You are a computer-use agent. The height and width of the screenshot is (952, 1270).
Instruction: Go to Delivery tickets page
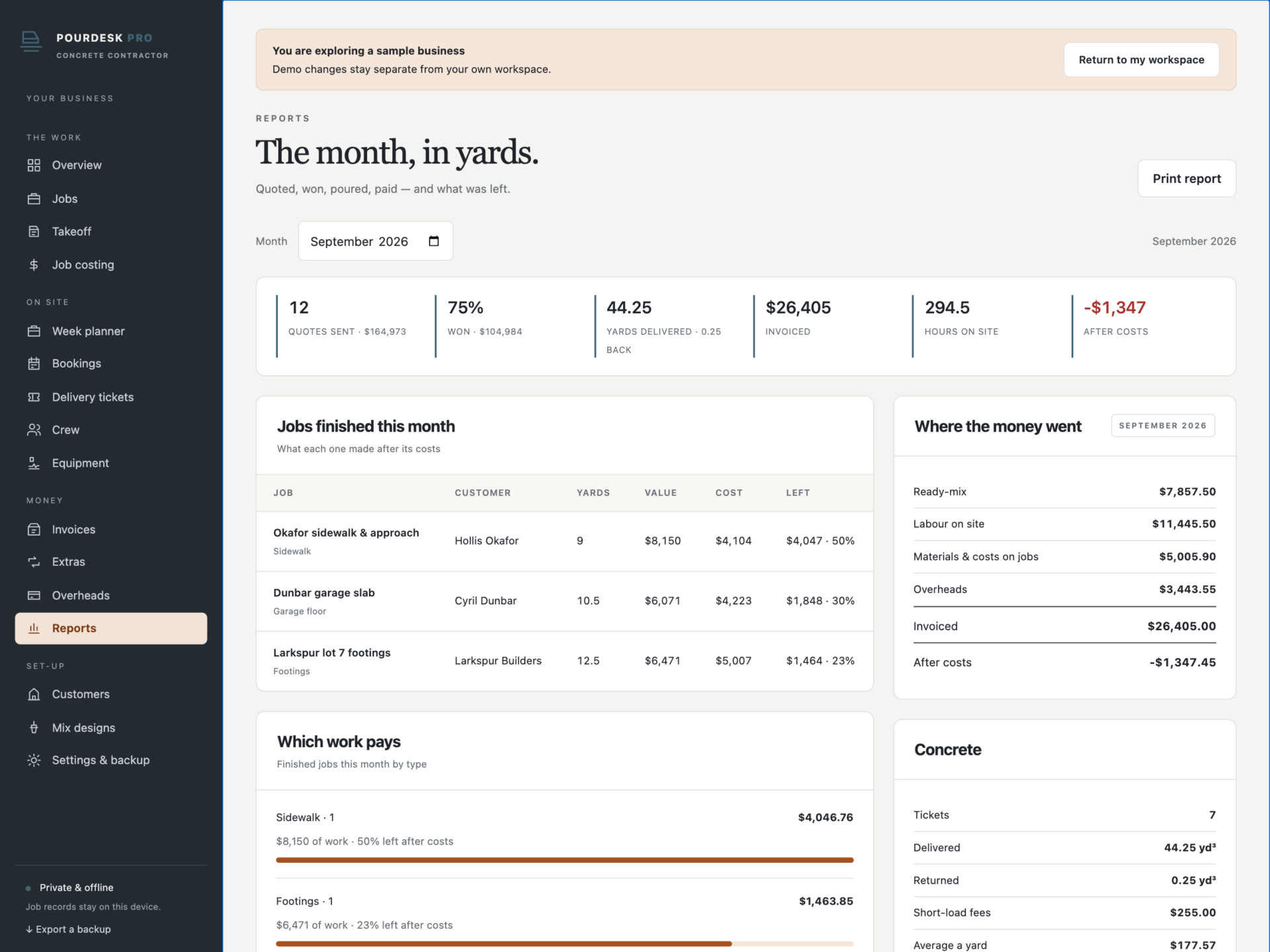(111, 397)
